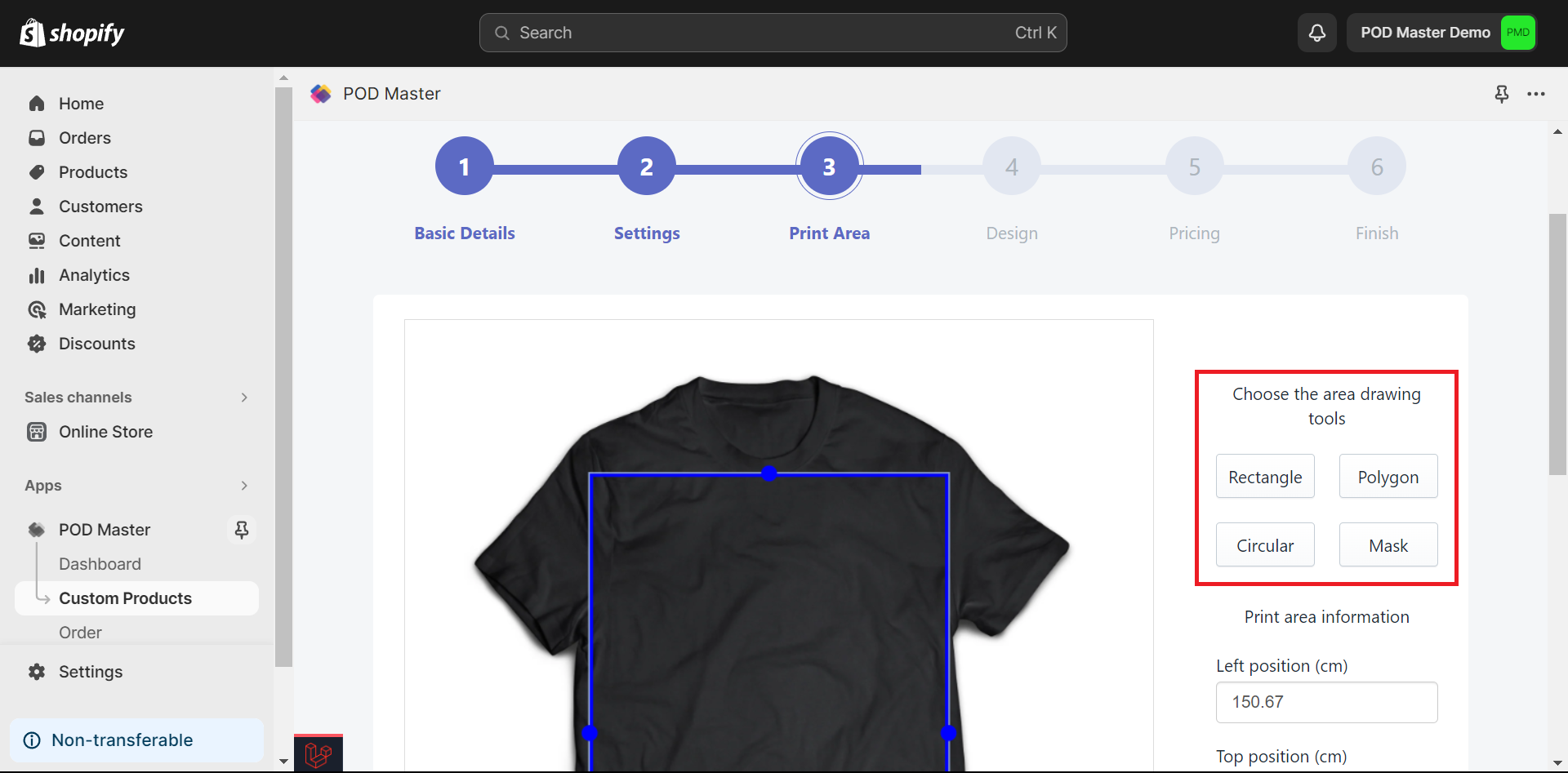The height and width of the screenshot is (773, 1568).
Task: Open Products in sidebar
Action: click(x=93, y=172)
